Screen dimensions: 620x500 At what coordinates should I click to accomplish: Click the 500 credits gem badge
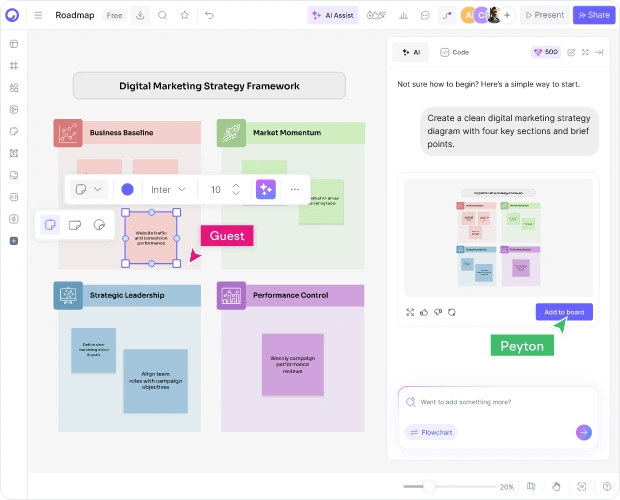click(546, 52)
